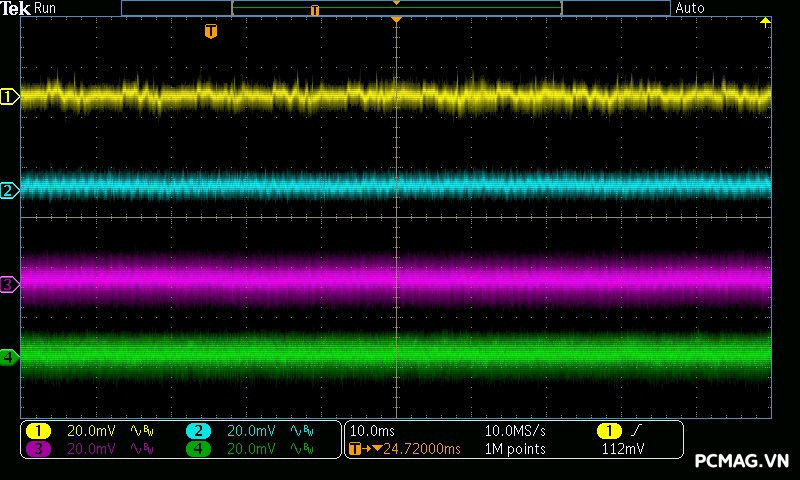Click the Run acquisition status label
This screenshot has height=480, width=800.
46,8
